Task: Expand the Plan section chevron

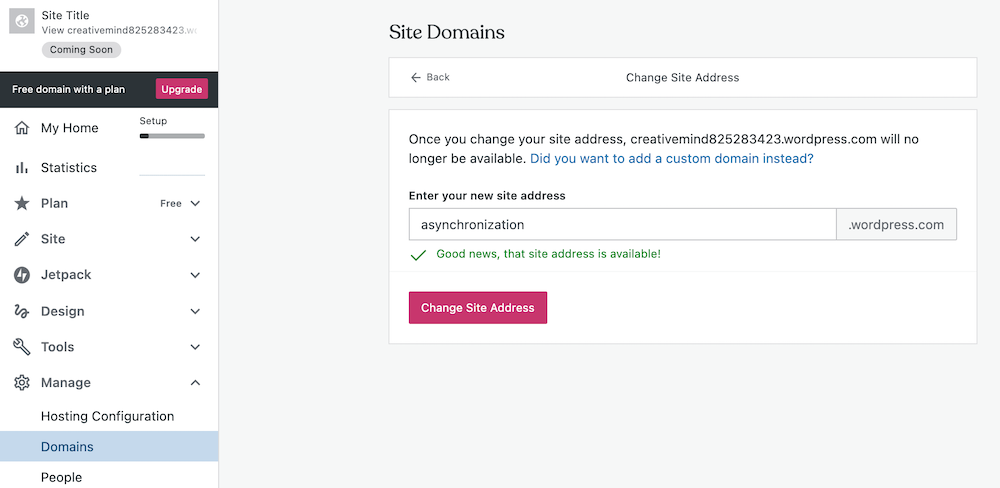Action: (x=195, y=203)
